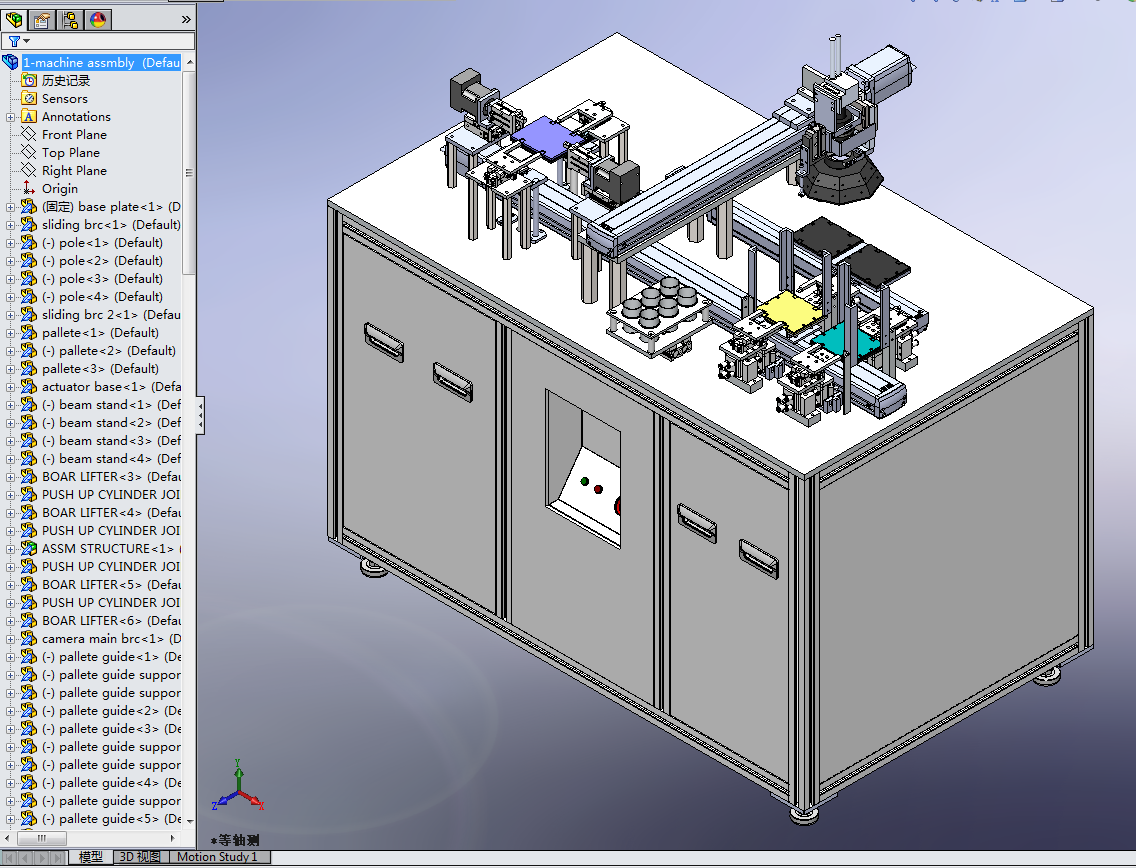
Task: Expand the base plate<1> component node
Action: (x=11, y=207)
